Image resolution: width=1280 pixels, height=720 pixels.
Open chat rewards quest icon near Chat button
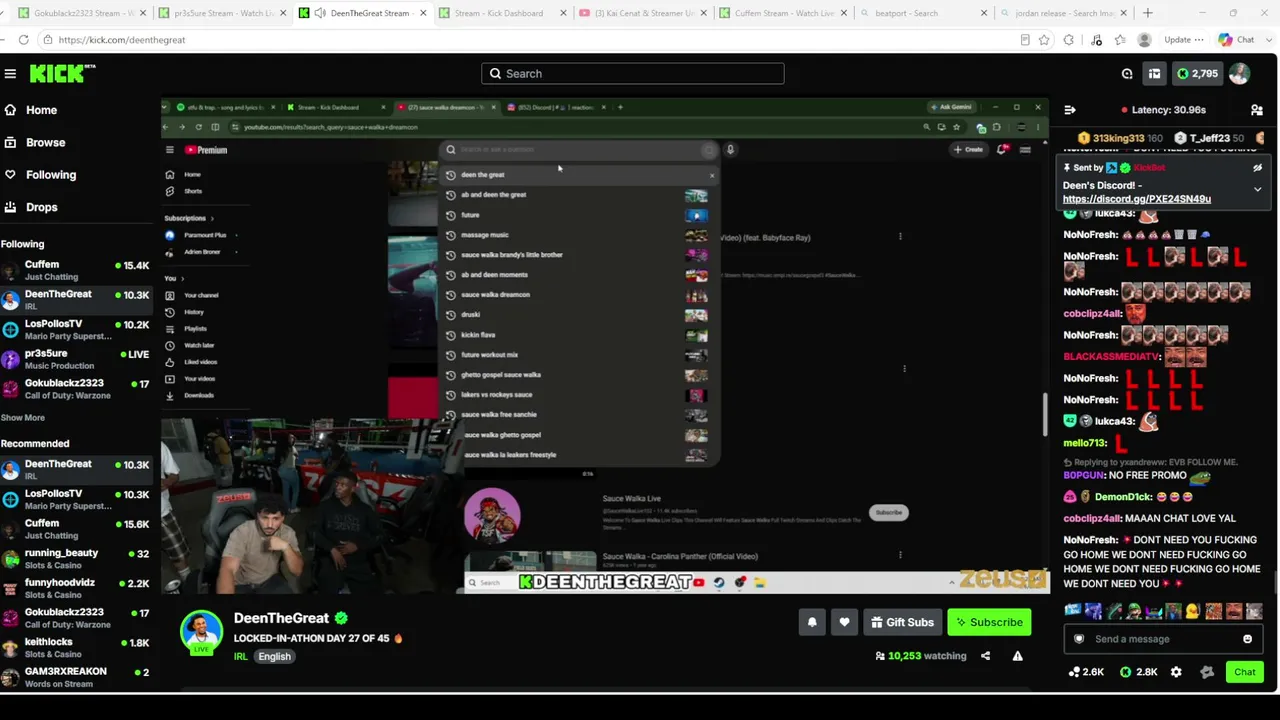[x=1207, y=672]
